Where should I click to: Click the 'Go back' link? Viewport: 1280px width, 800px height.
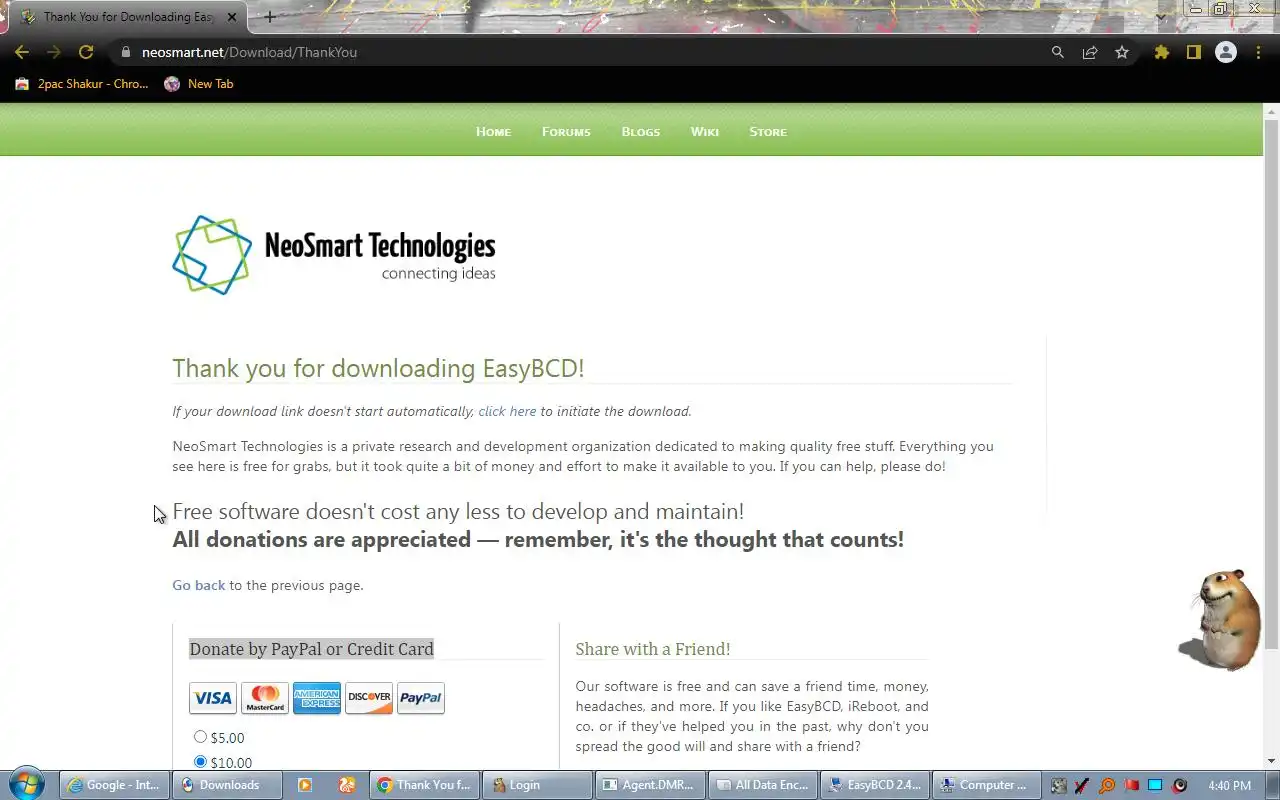coord(199,585)
